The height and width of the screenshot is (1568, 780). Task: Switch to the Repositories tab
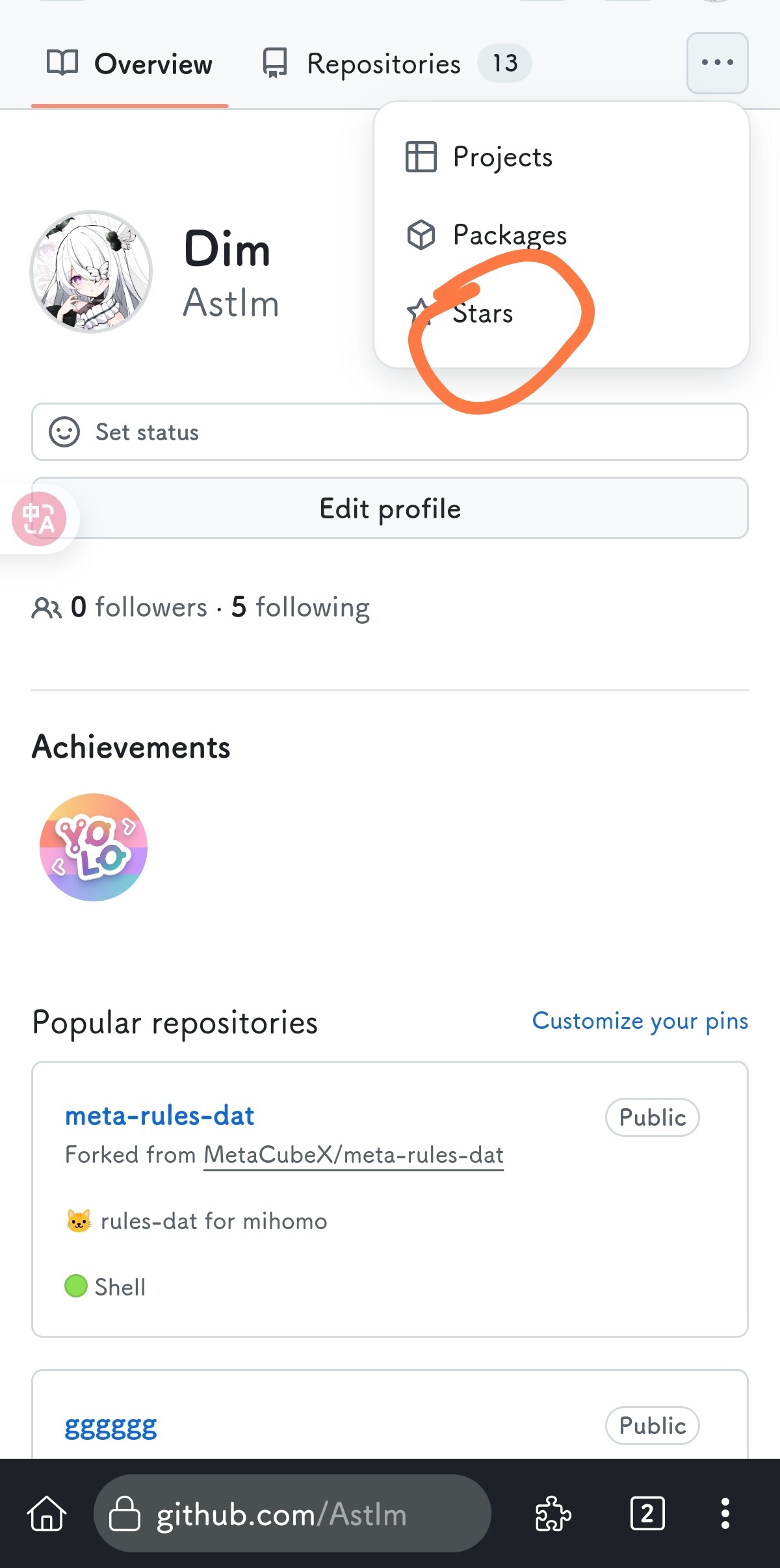[x=397, y=64]
